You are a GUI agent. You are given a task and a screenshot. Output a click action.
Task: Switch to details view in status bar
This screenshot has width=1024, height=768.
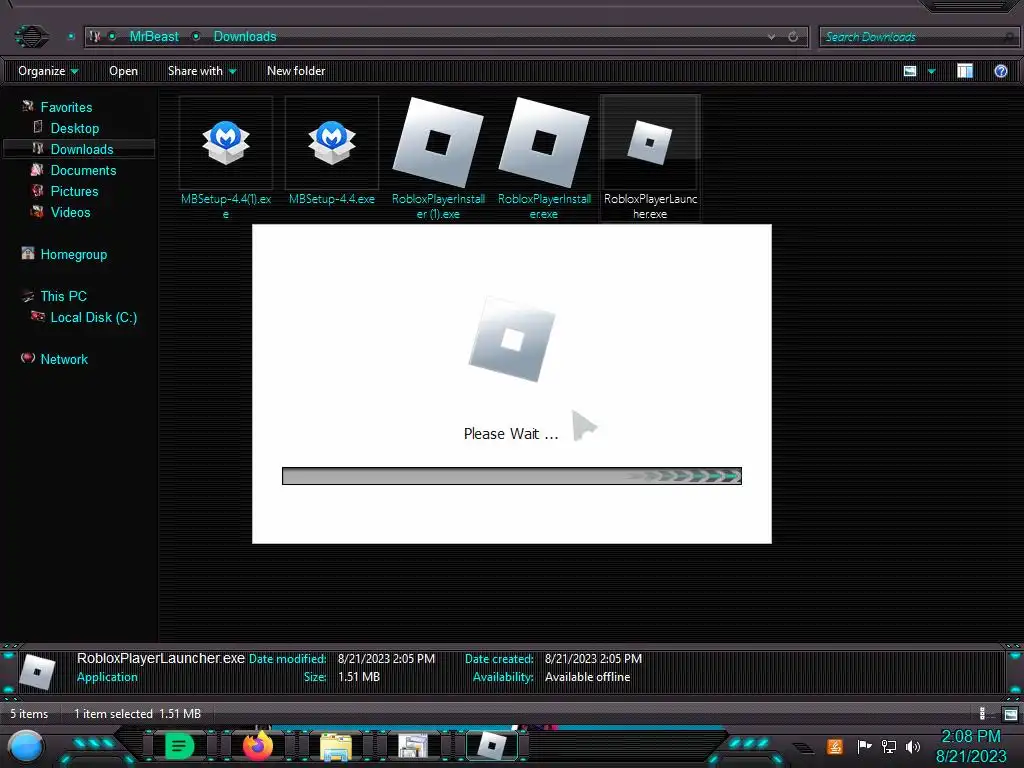[983, 714]
